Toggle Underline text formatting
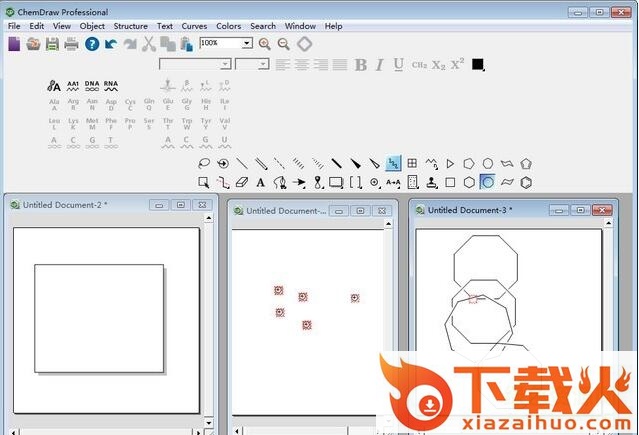This screenshot has width=639, height=435. tap(398, 65)
